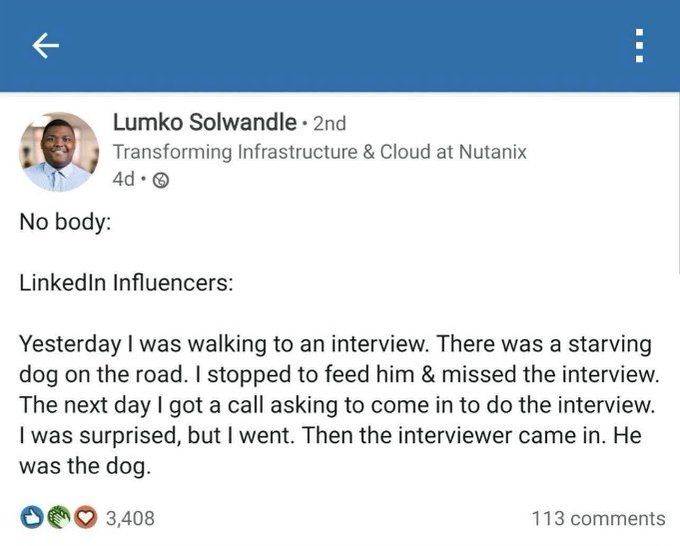The height and width of the screenshot is (546, 680).
Task: Click the 'No body:' line of the post
Action: click(x=65, y=222)
